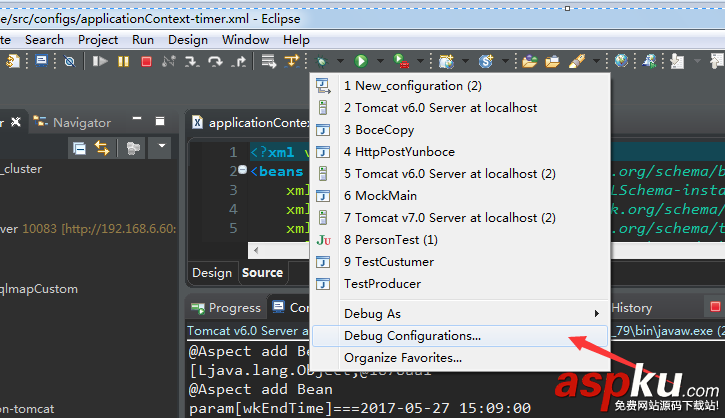The width and height of the screenshot is (725, 418).
Task: Click the Suspend (pause) toolbar icon
Action: [x=123, y=61]
